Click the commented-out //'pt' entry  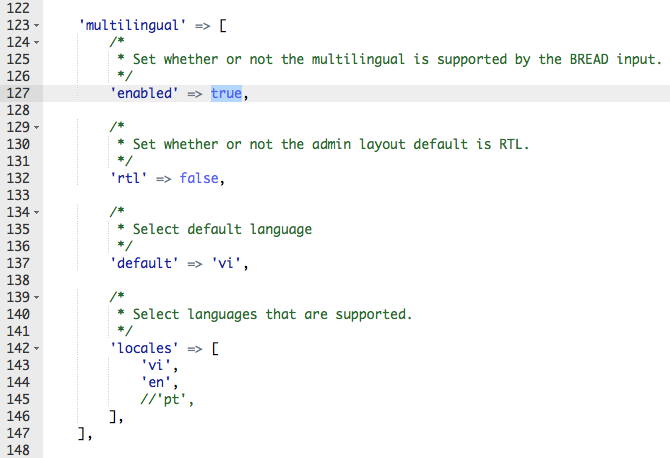point(167,399)
